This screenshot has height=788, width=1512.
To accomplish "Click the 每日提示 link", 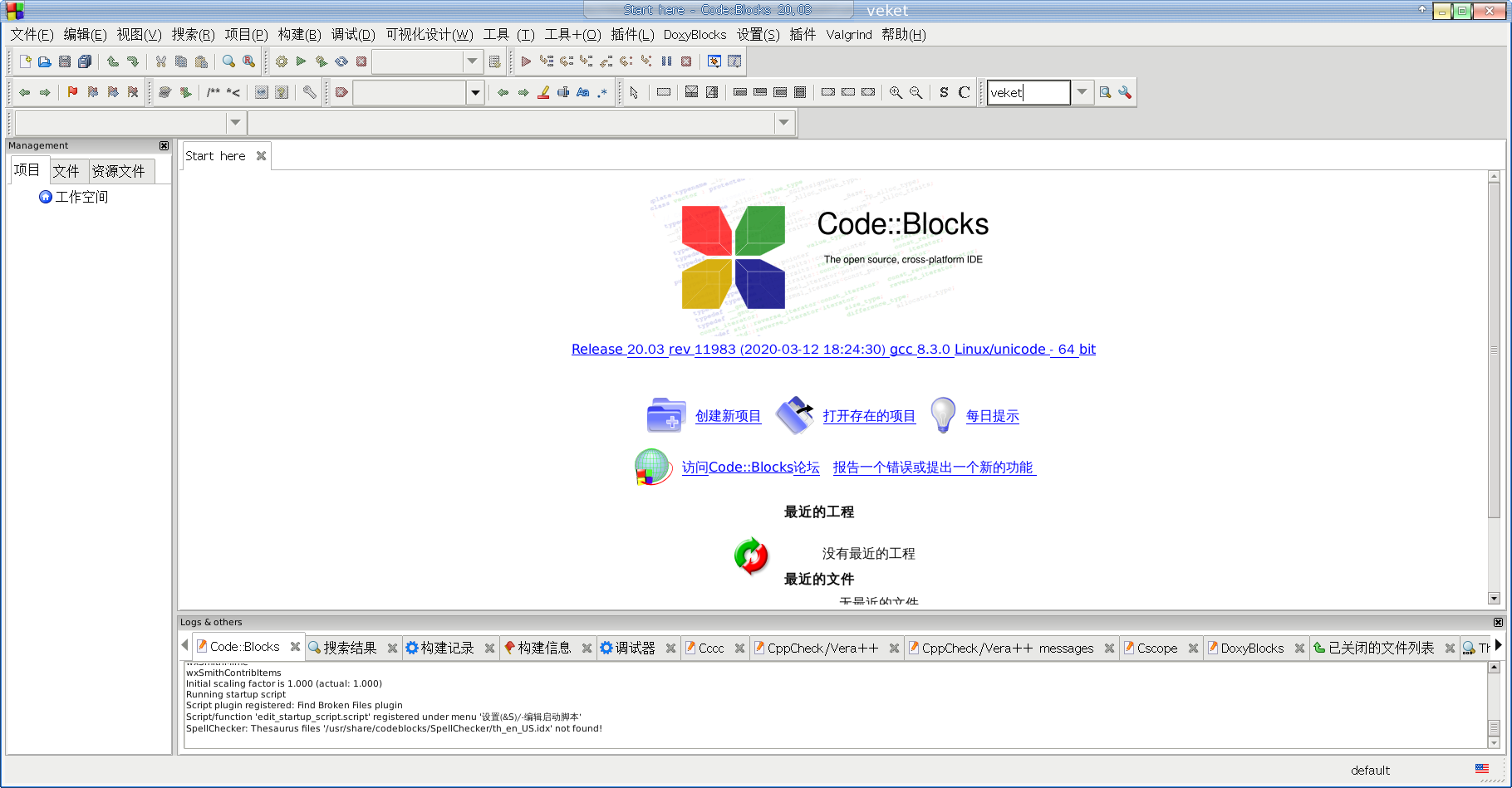I will tap(992, 416).
